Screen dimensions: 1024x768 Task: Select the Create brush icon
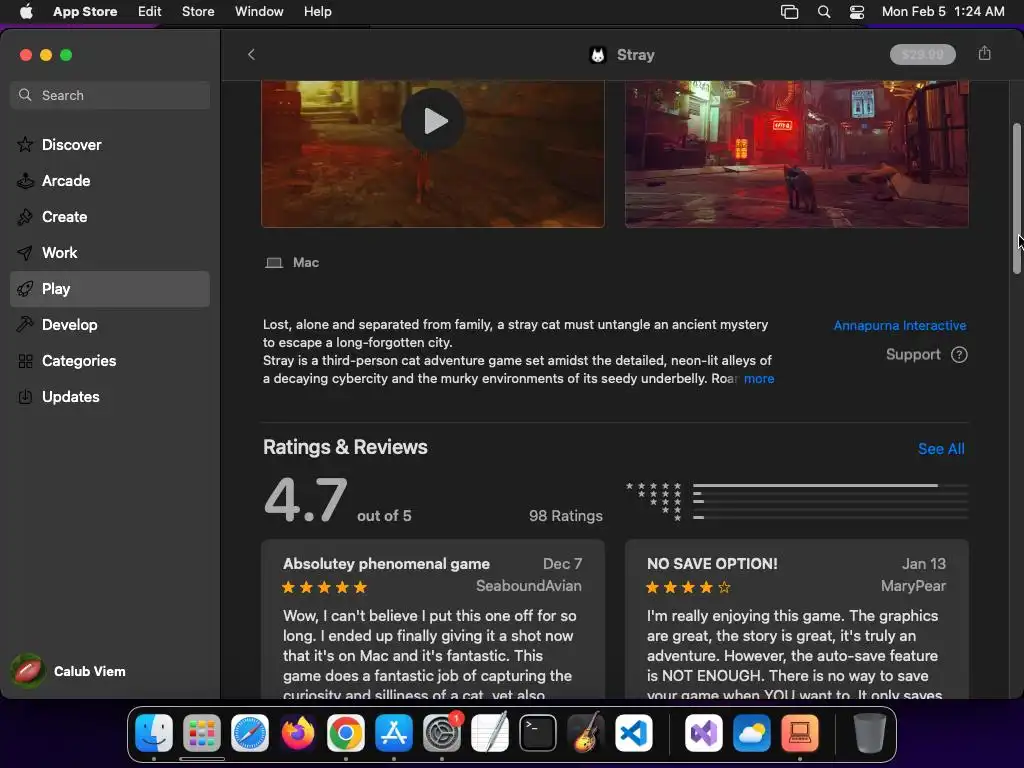point(25,217)
